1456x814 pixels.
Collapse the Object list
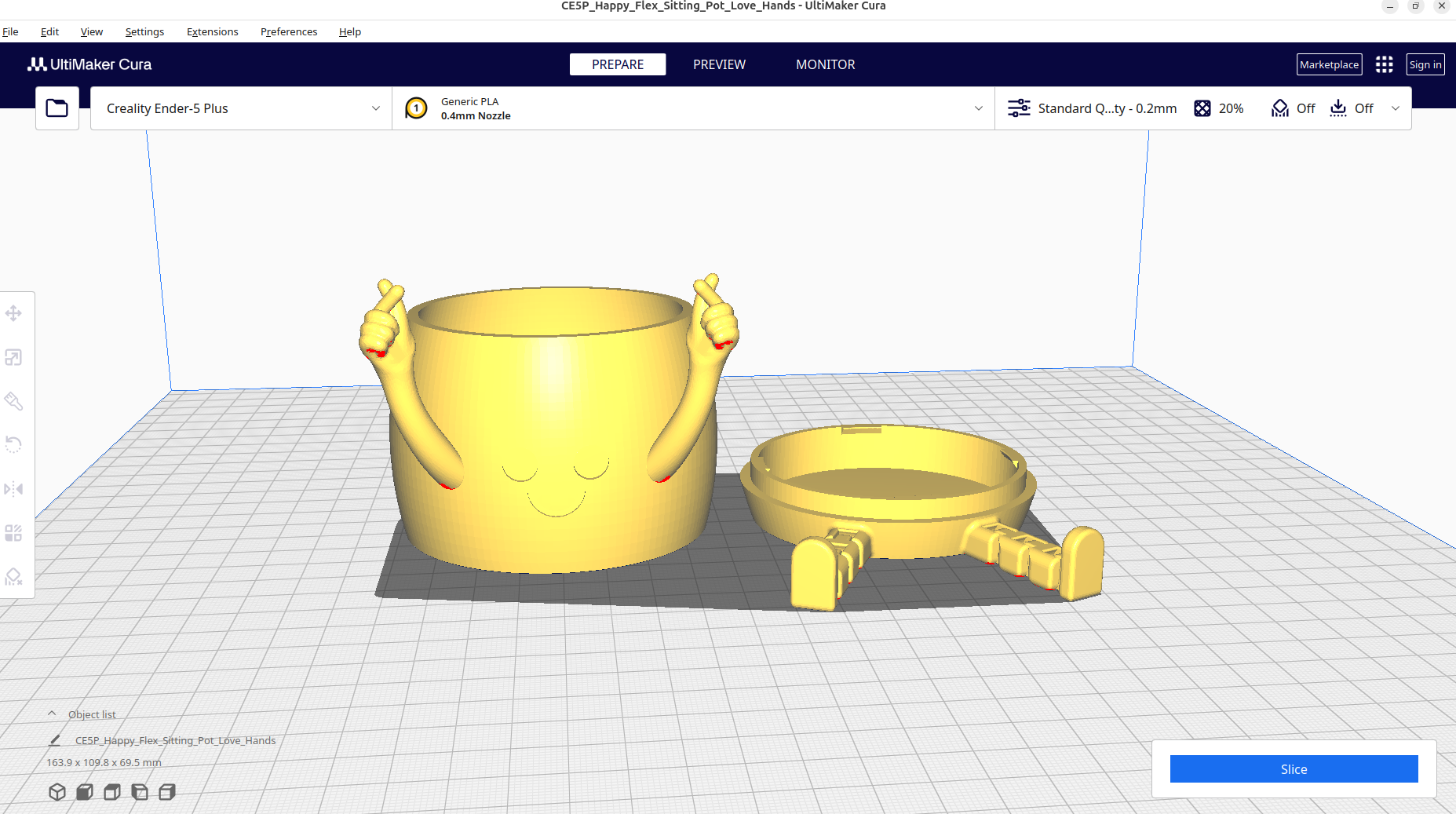pos(52,714)
